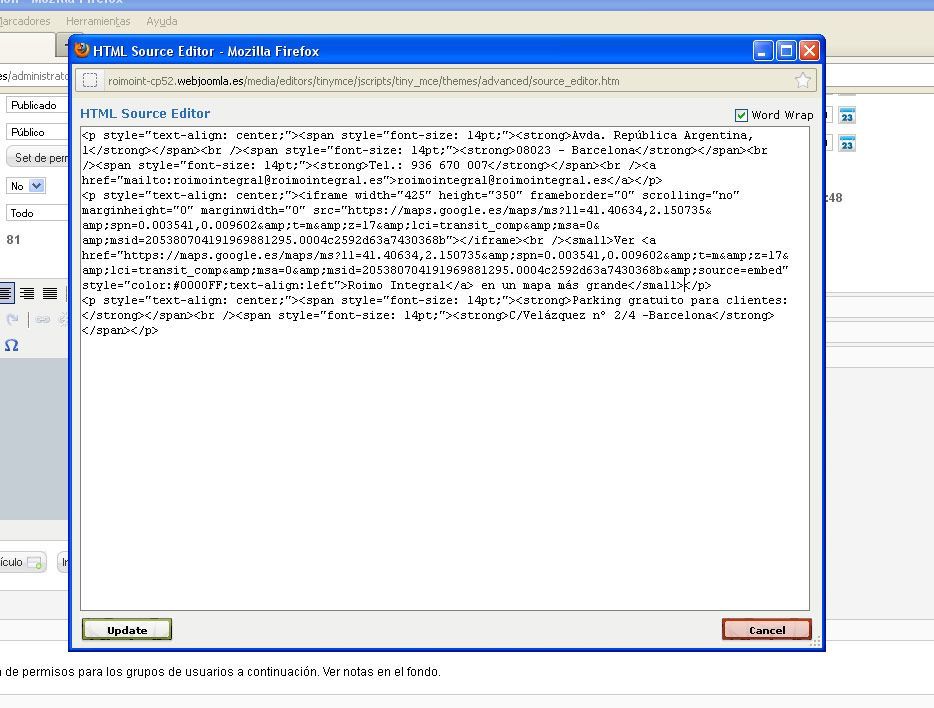This screenshot has width=934, height=708.
Task: Open the Ayuda menu in the background Firefox window
Action: pyautogui.click(x=161, y=21)
